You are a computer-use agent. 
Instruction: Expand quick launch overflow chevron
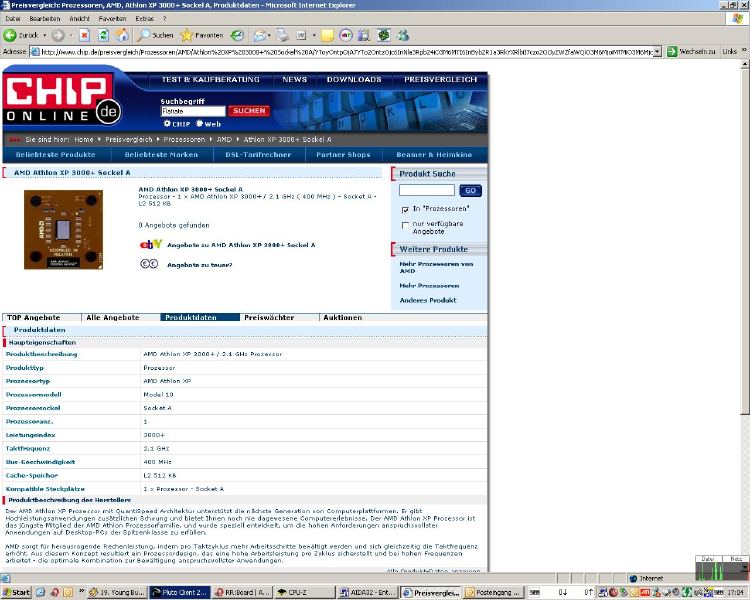[x=82, y=591]
